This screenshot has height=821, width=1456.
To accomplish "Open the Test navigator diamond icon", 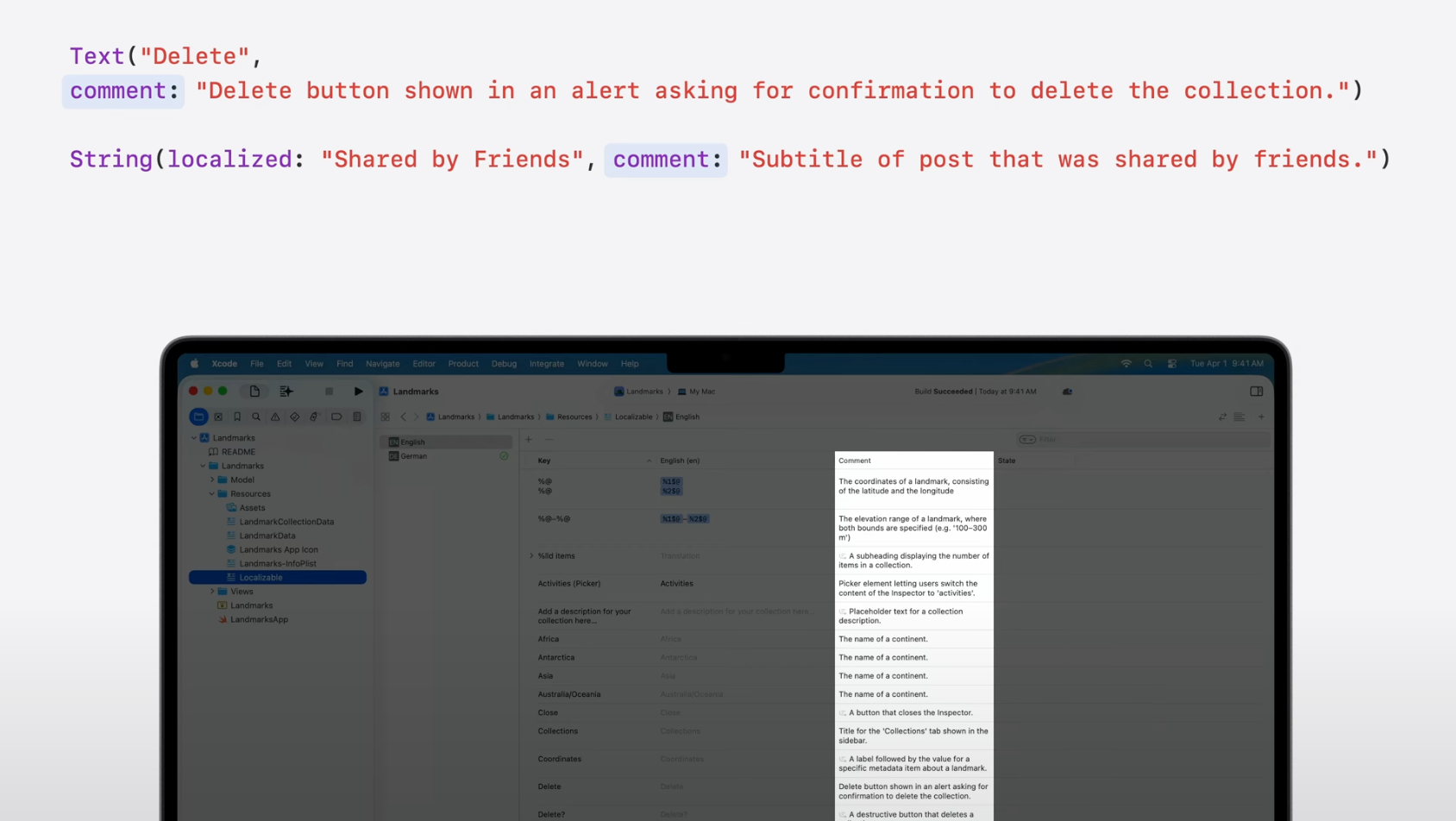I will [x=295, y=417].
